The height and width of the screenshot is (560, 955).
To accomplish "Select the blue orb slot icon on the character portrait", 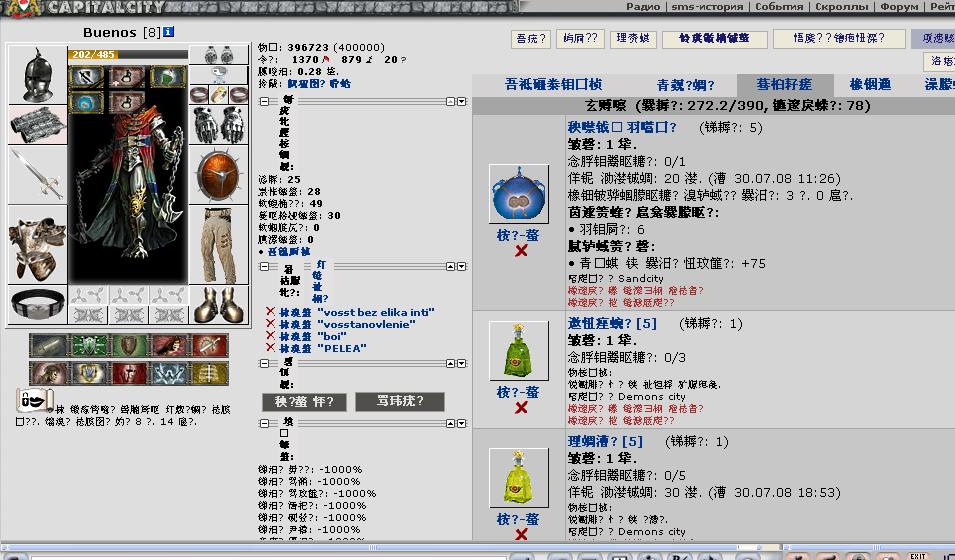I will (x=86, y=102).
